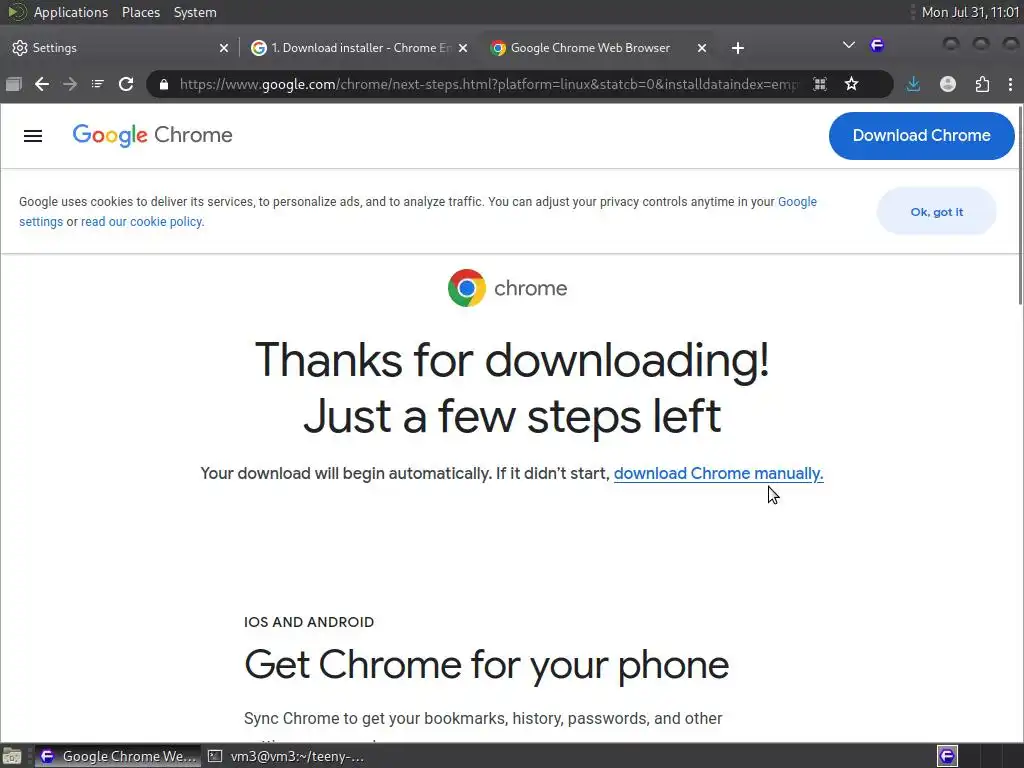The height and width of the screenshot is (768, 1024).
Task: Open the Applications menu
Action: pyautogui.click(x=71, y=12)
